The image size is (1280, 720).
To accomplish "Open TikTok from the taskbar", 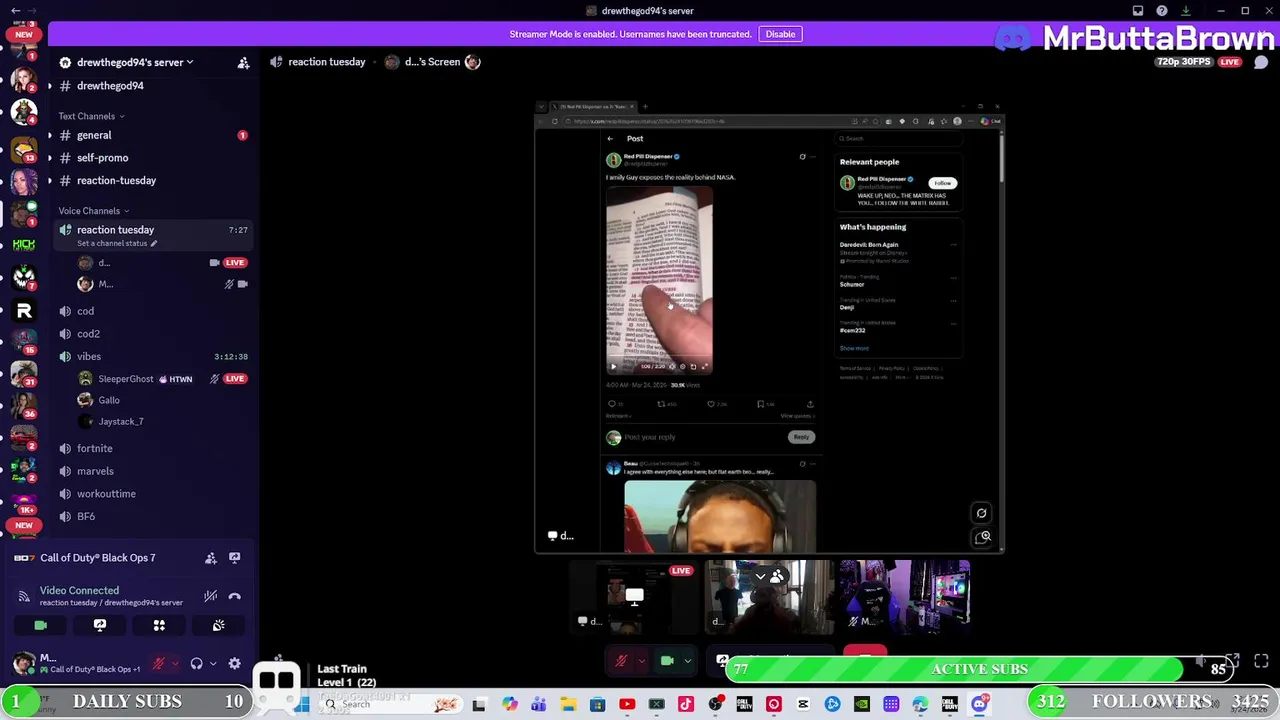I will coord(686,705).
